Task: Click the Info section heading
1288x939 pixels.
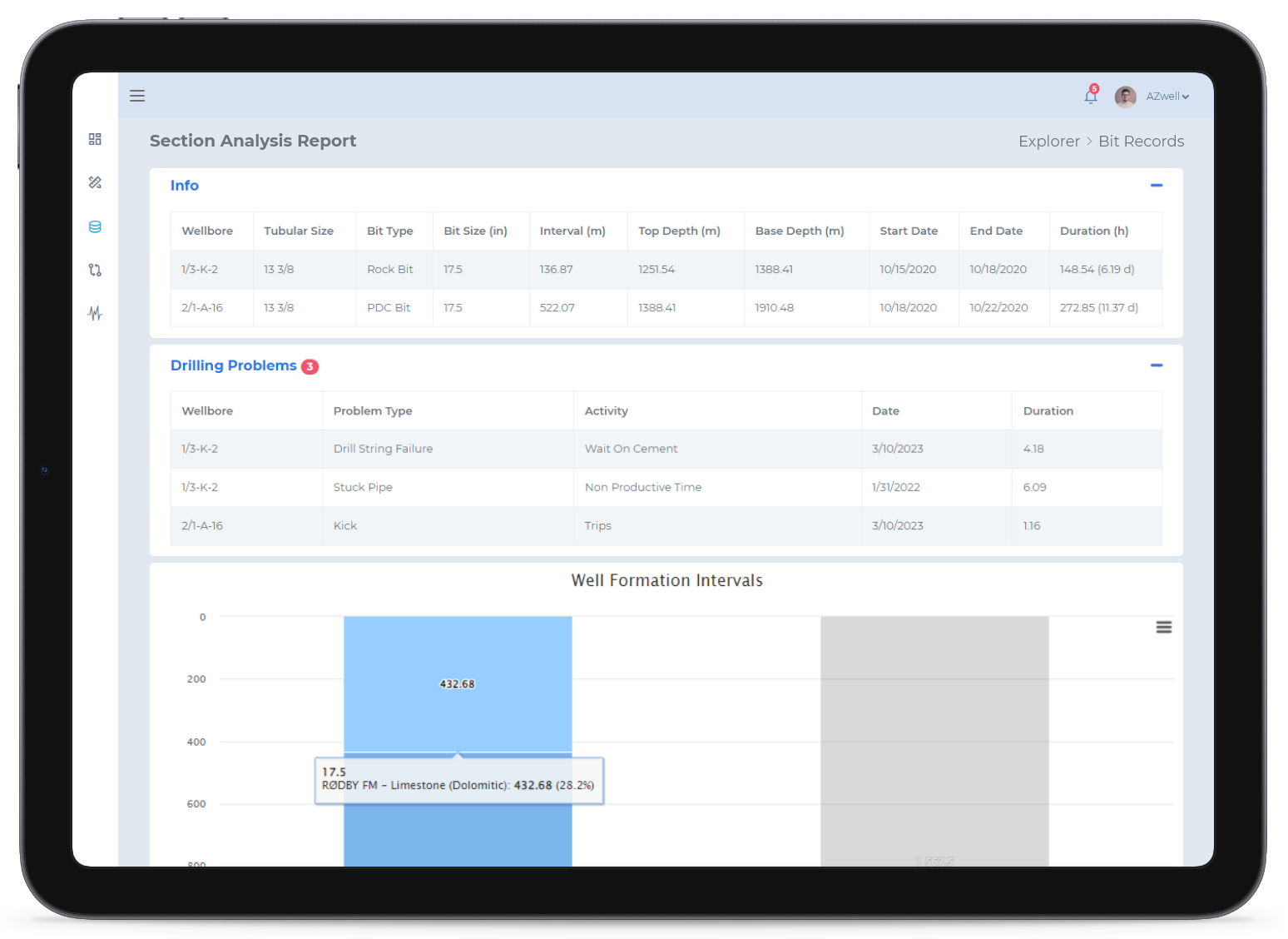Action: 184,186
